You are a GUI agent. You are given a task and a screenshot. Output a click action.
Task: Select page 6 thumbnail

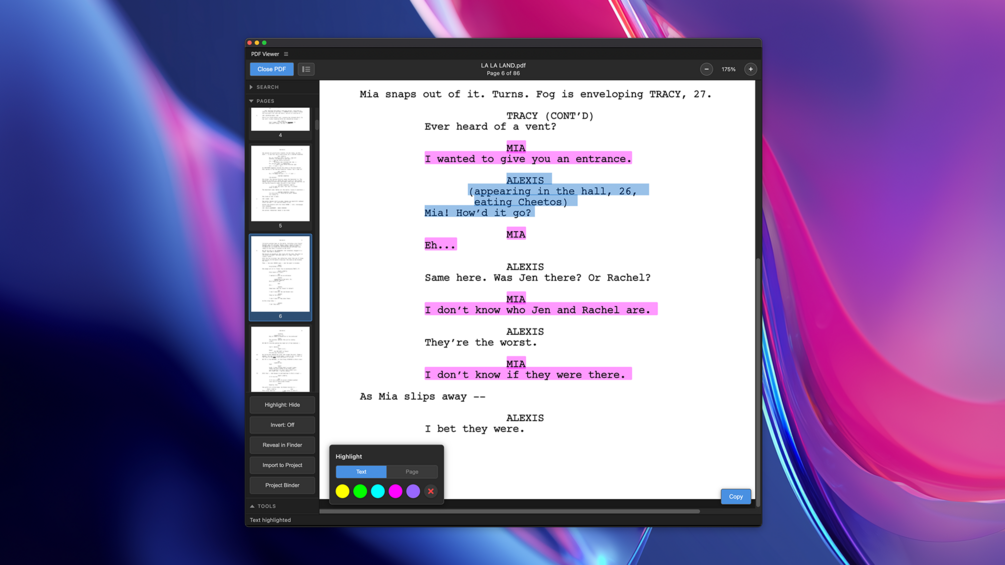280,274
